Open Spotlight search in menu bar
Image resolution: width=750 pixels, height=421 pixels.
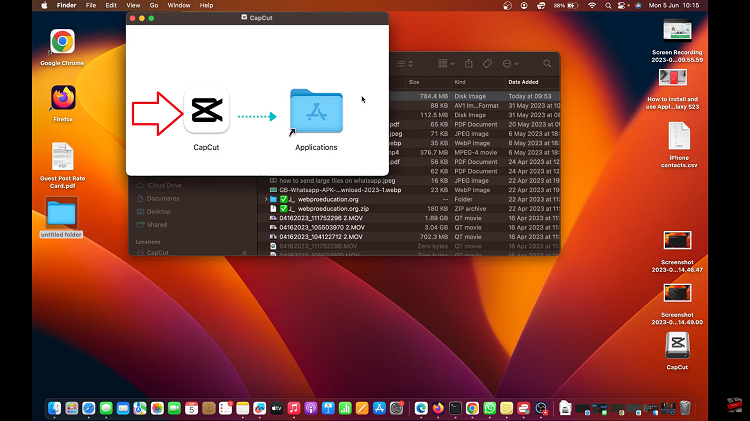coord(608,6)
